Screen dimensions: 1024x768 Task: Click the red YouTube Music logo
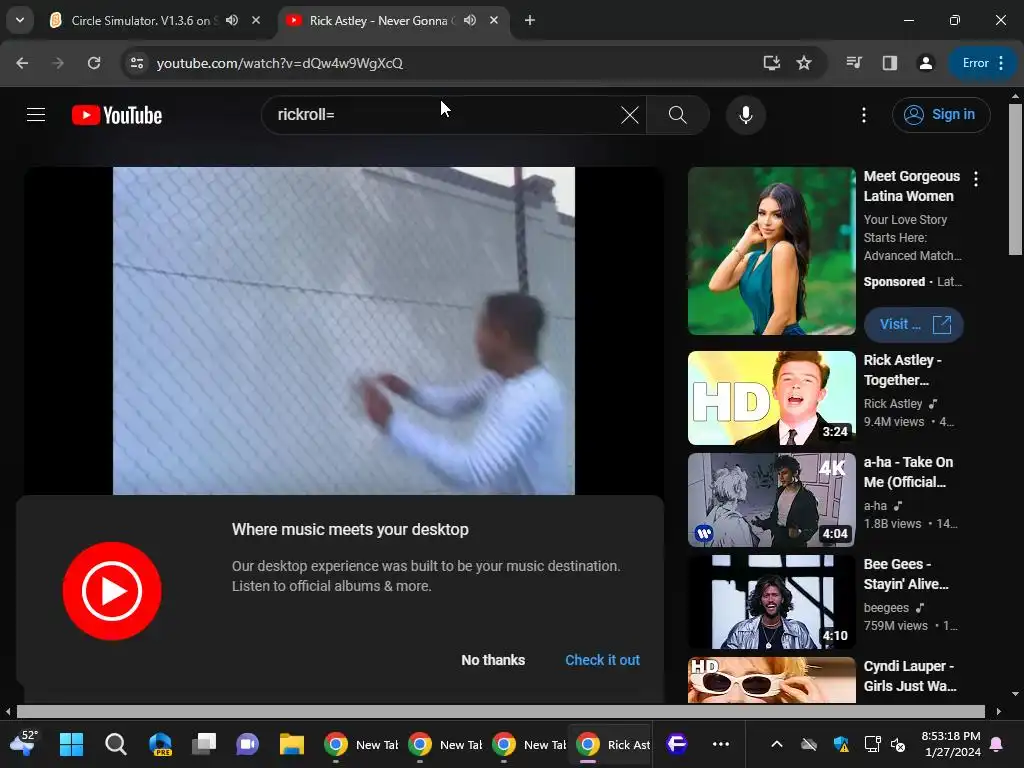click(112, 590)
